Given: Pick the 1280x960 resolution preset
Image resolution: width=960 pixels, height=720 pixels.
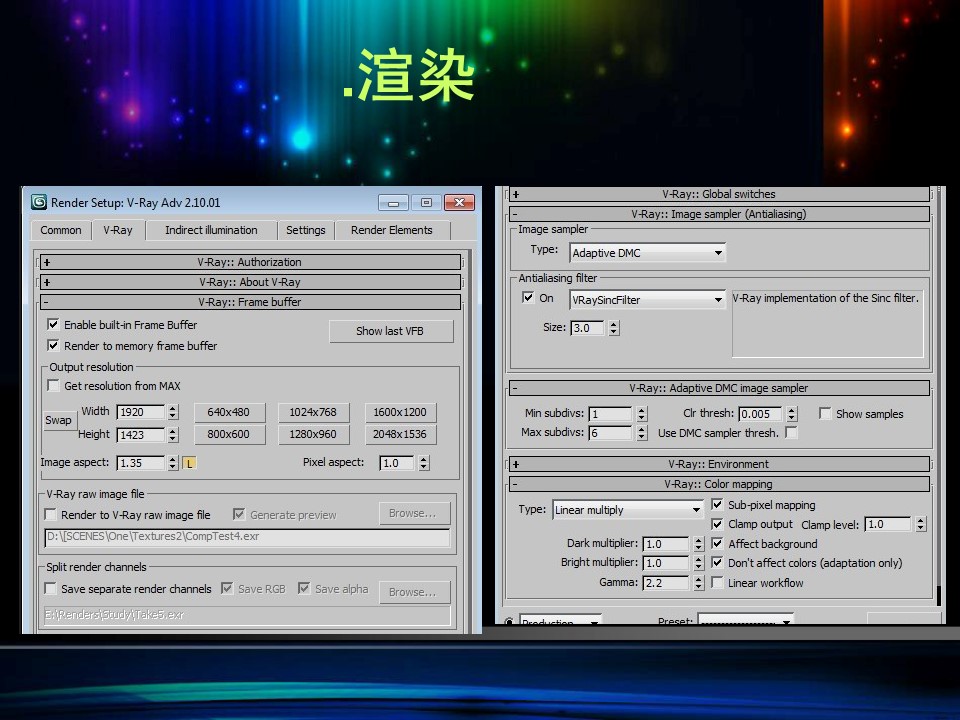Looking at the screenshot, I should click(313, 435).
